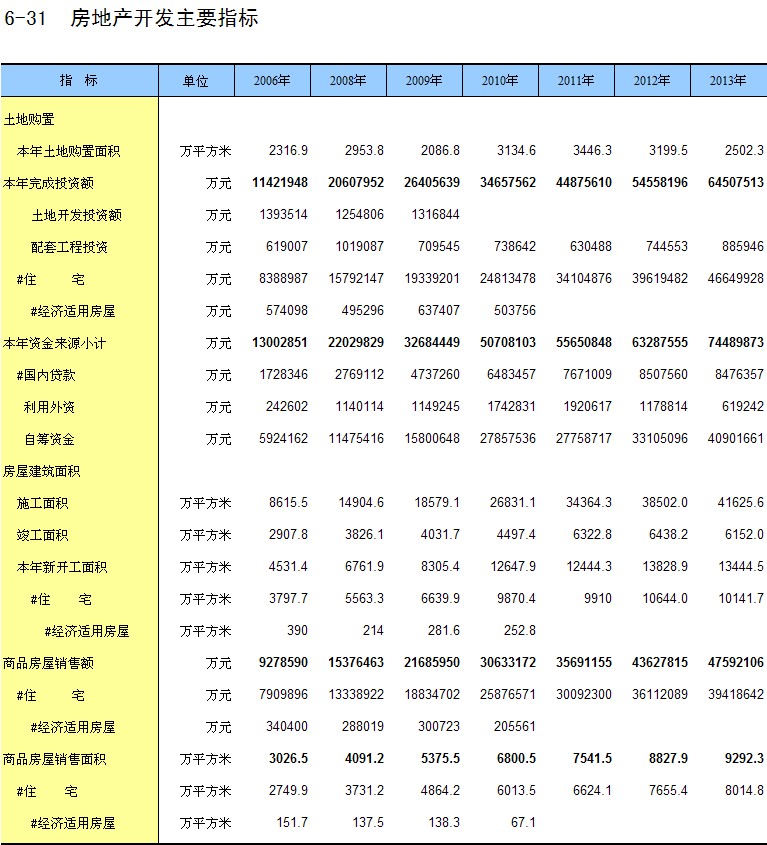Click the table title 房地产开发主要指标
Image resolution: width=767 pixels, height=845 pixels.
point(164,18)
